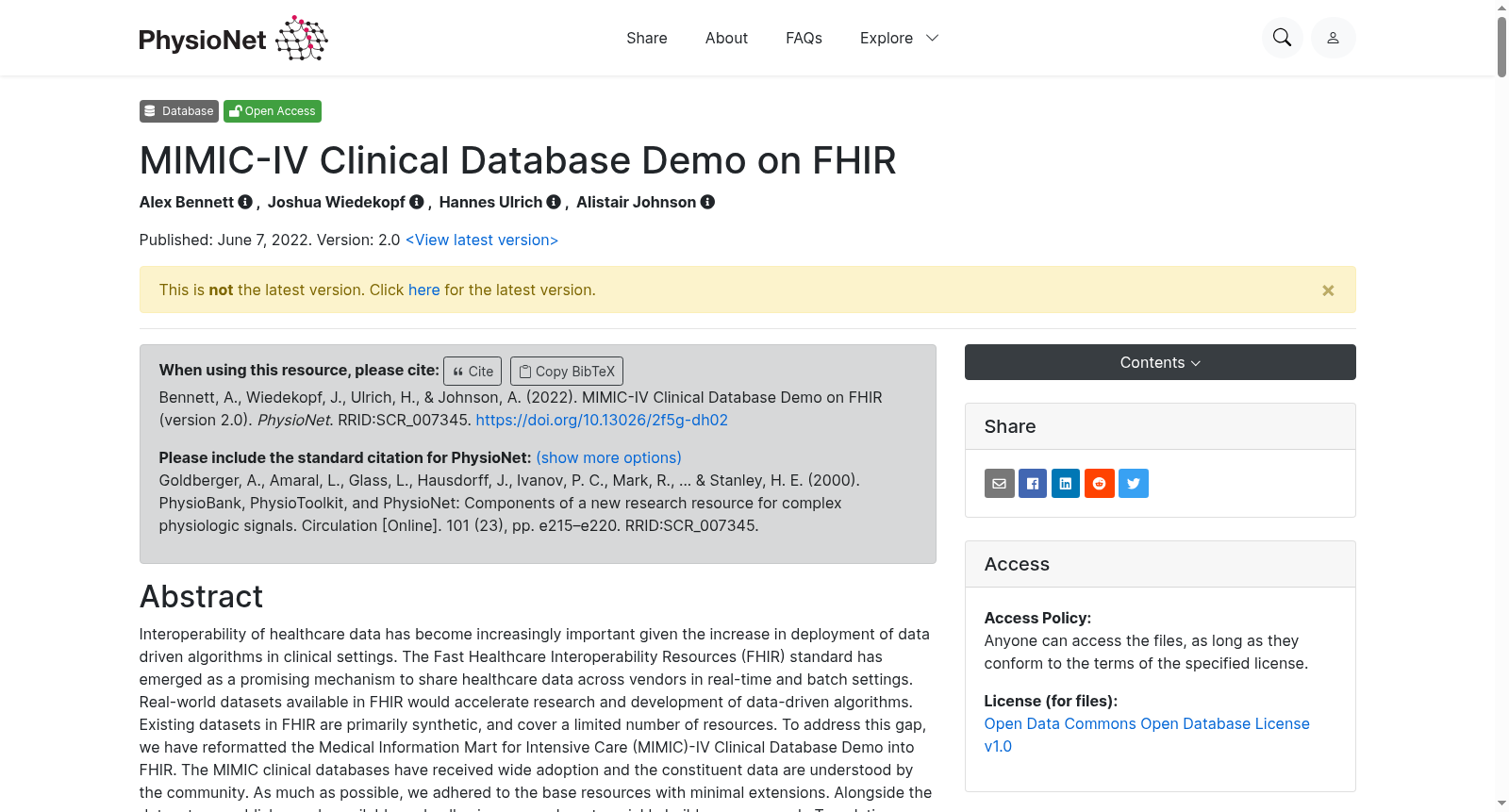Open the search magnifier icon
This screenshot has width=1509, height=812.
1282,38
